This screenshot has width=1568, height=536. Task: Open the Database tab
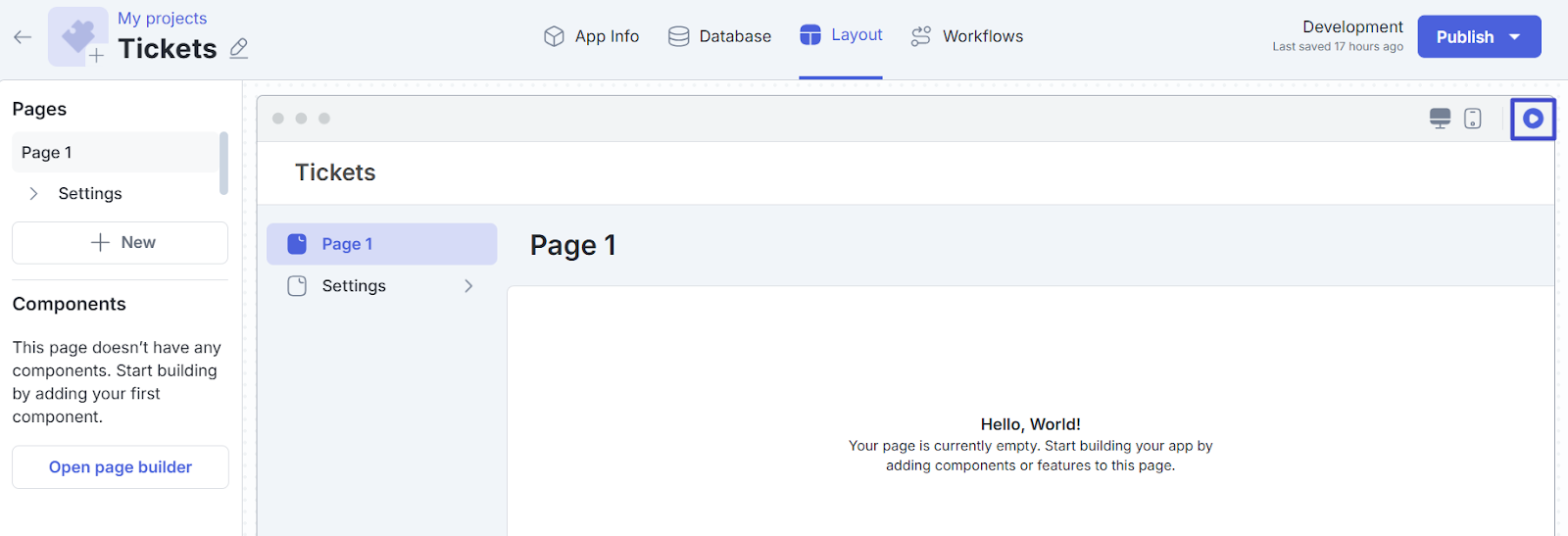click(719, 36)
